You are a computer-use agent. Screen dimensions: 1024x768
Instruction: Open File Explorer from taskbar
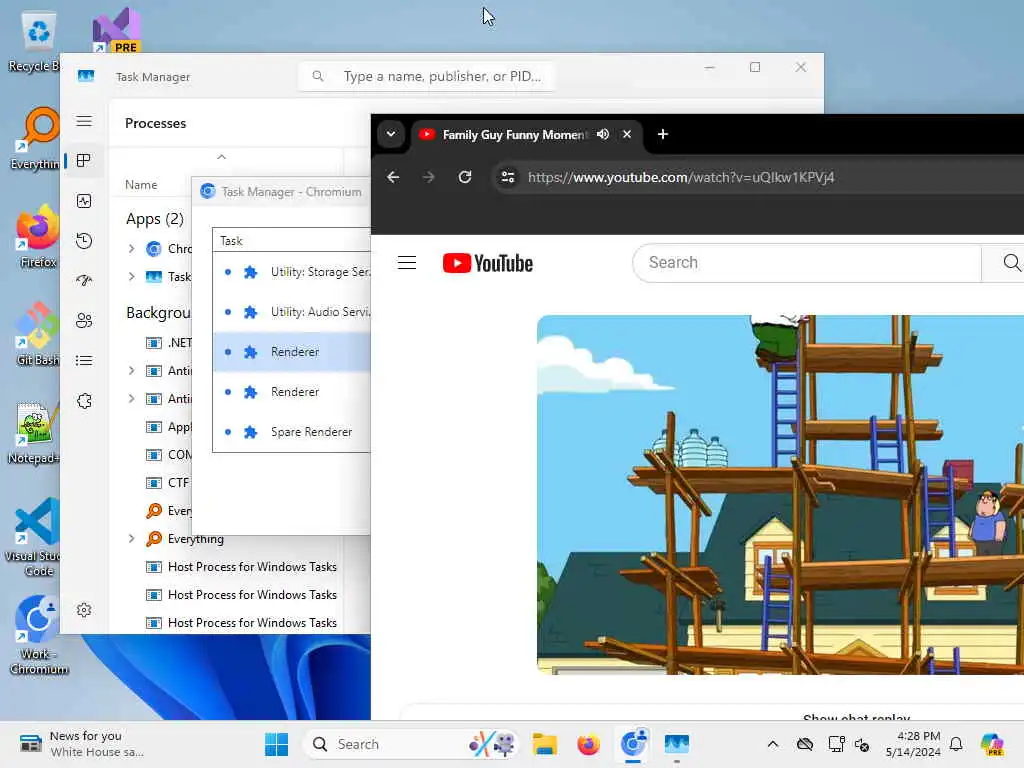(544, 744)
